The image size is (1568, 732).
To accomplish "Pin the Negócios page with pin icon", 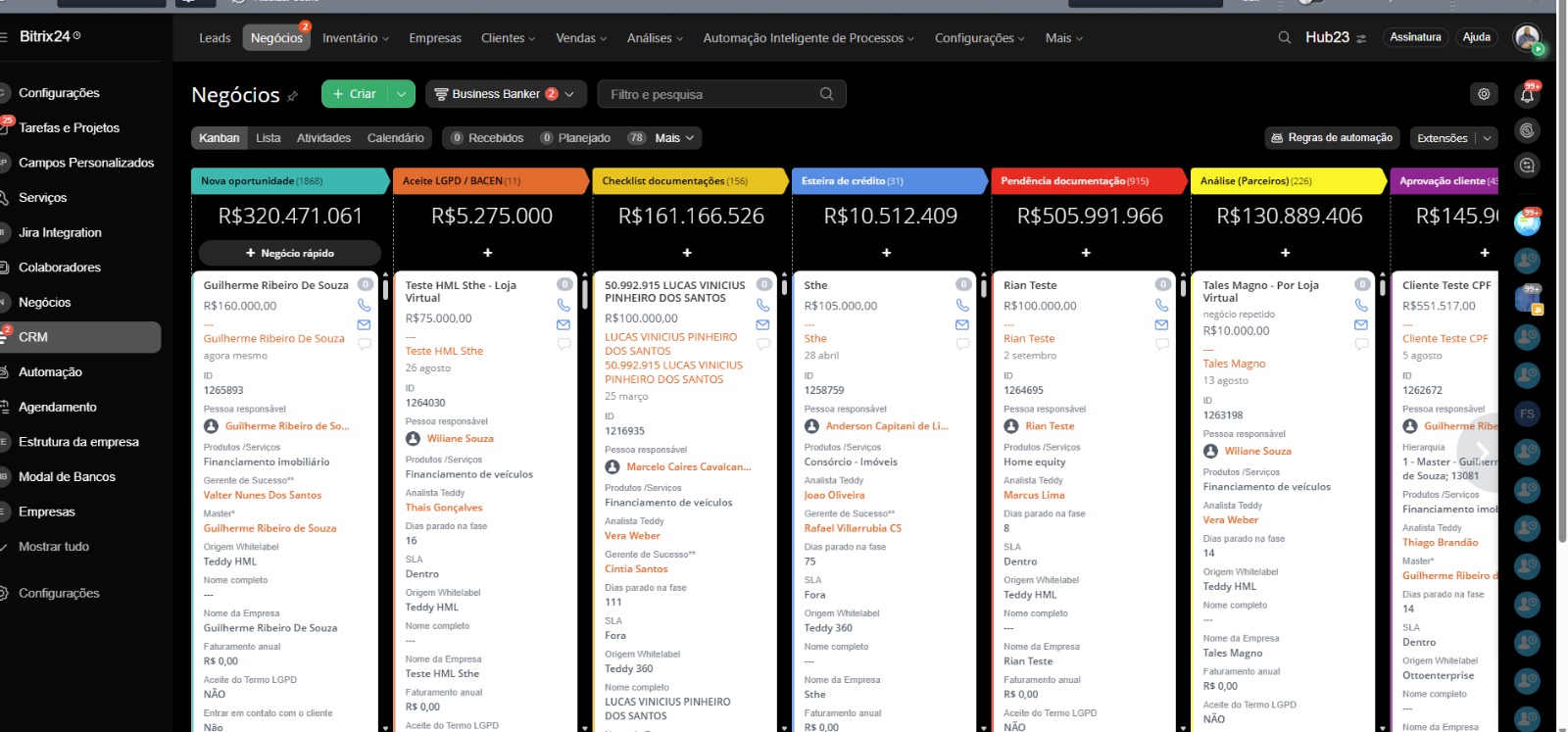I will (x=292, y=96).
